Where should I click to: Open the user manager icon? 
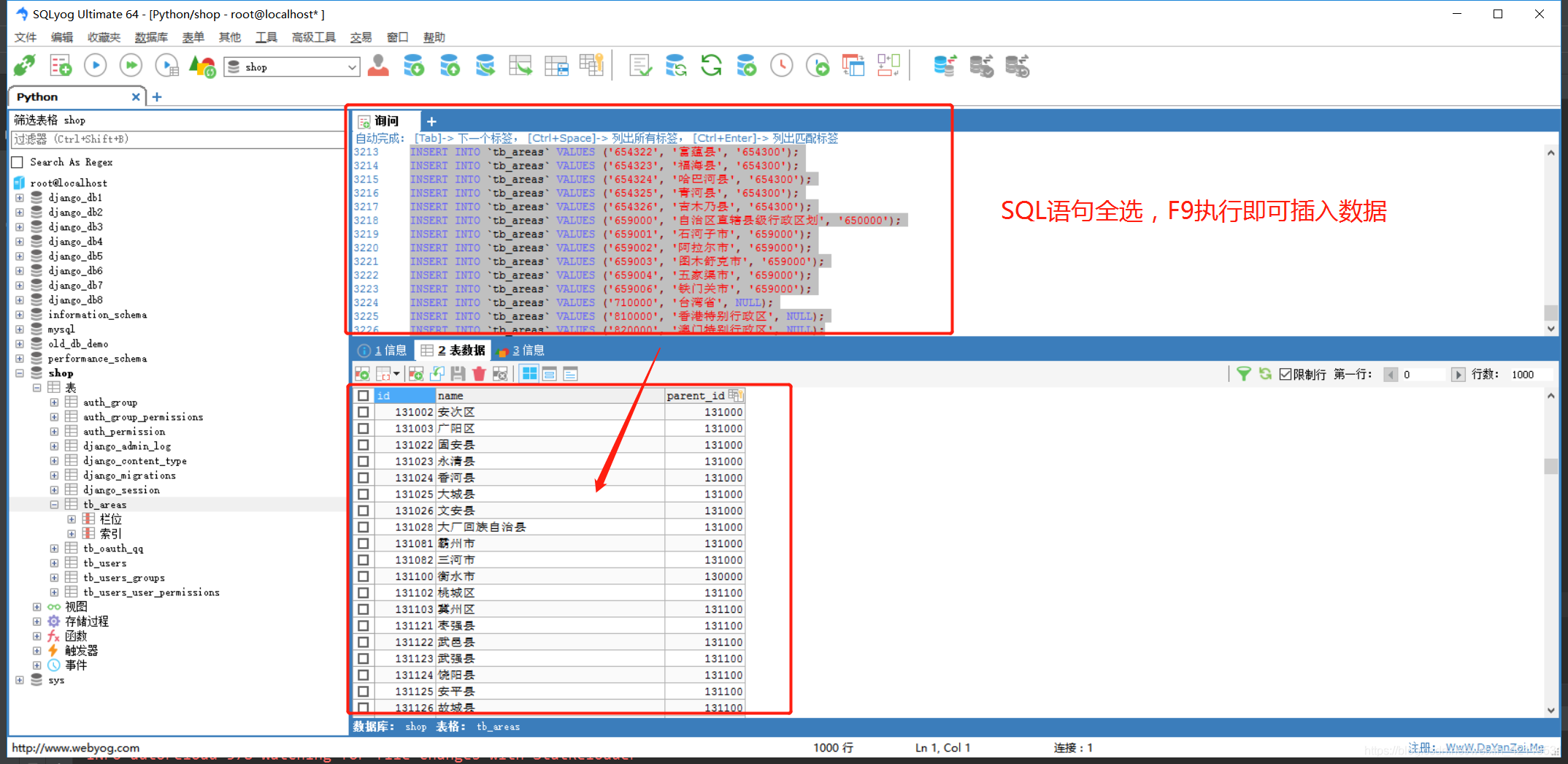point(378,66)
